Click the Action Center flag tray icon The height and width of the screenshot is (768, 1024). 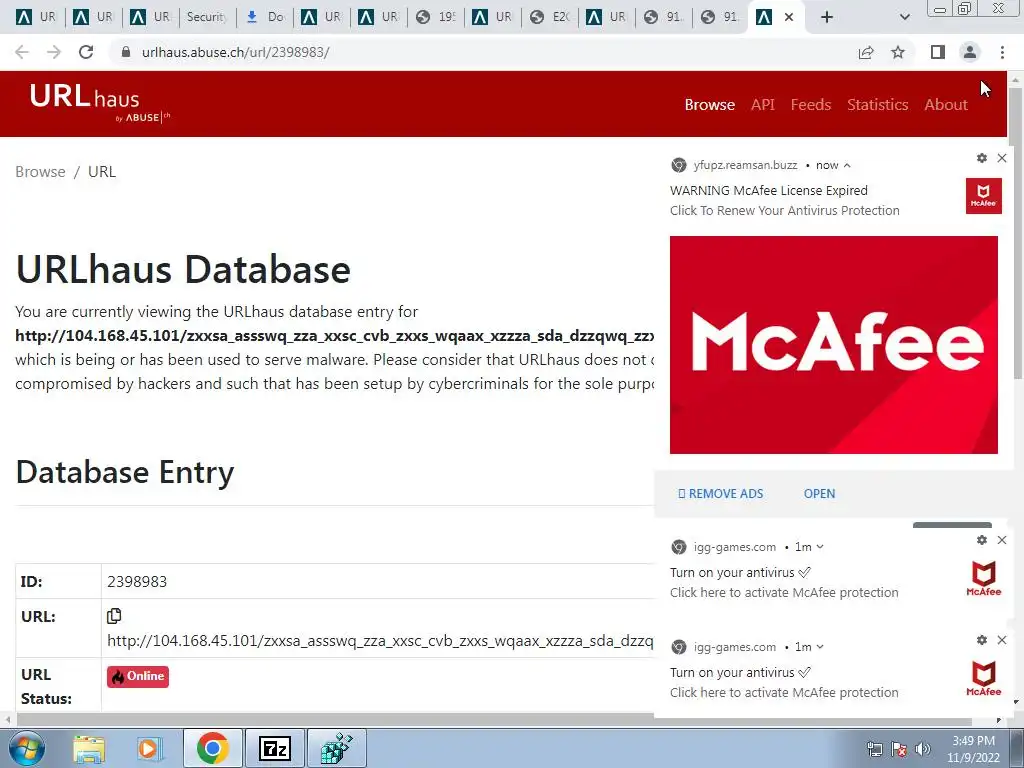pyautogui.click(x=899, y=749)
